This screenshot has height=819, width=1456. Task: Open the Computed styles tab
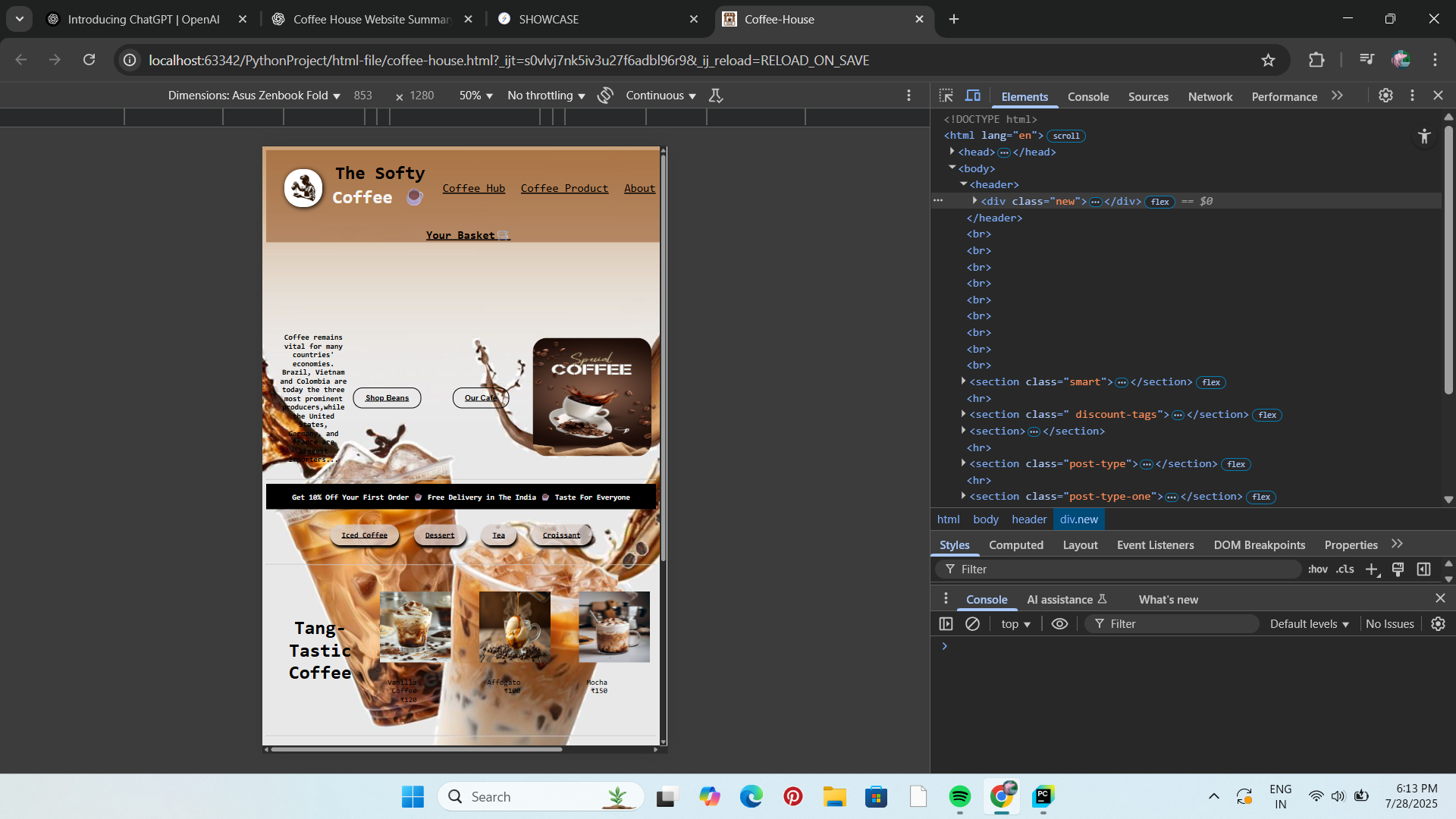[1016, 545]
